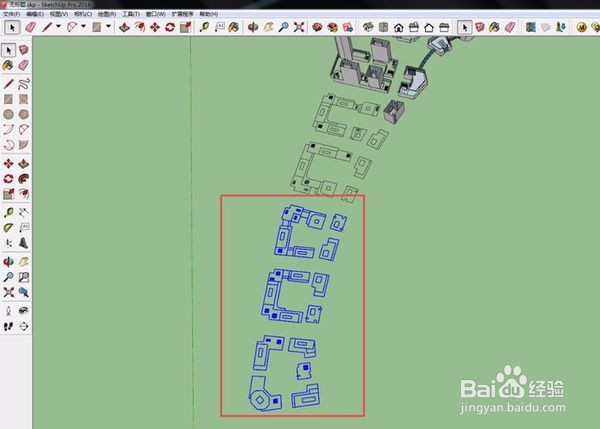Open the 3D Warehouse

tap(317, 27)
